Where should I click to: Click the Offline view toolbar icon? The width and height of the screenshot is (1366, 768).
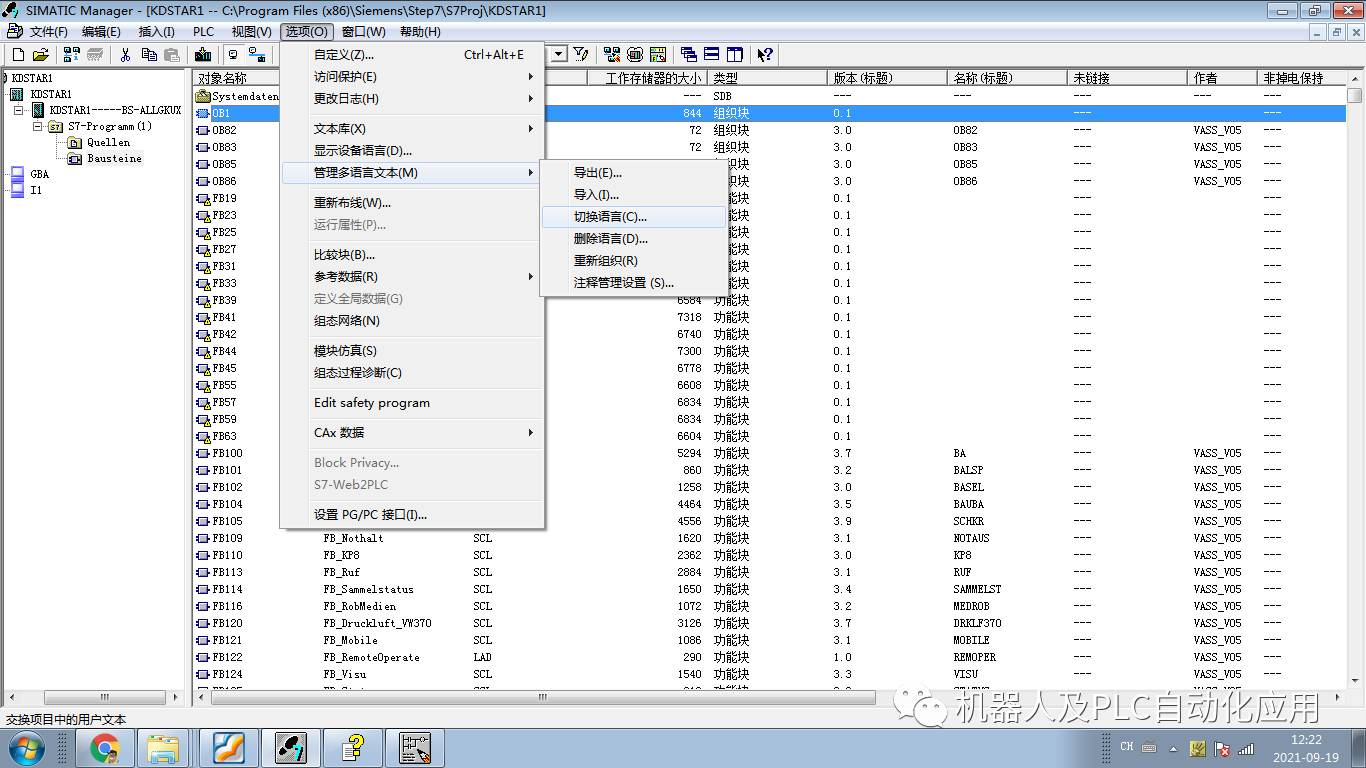click(x=234, y=55)
